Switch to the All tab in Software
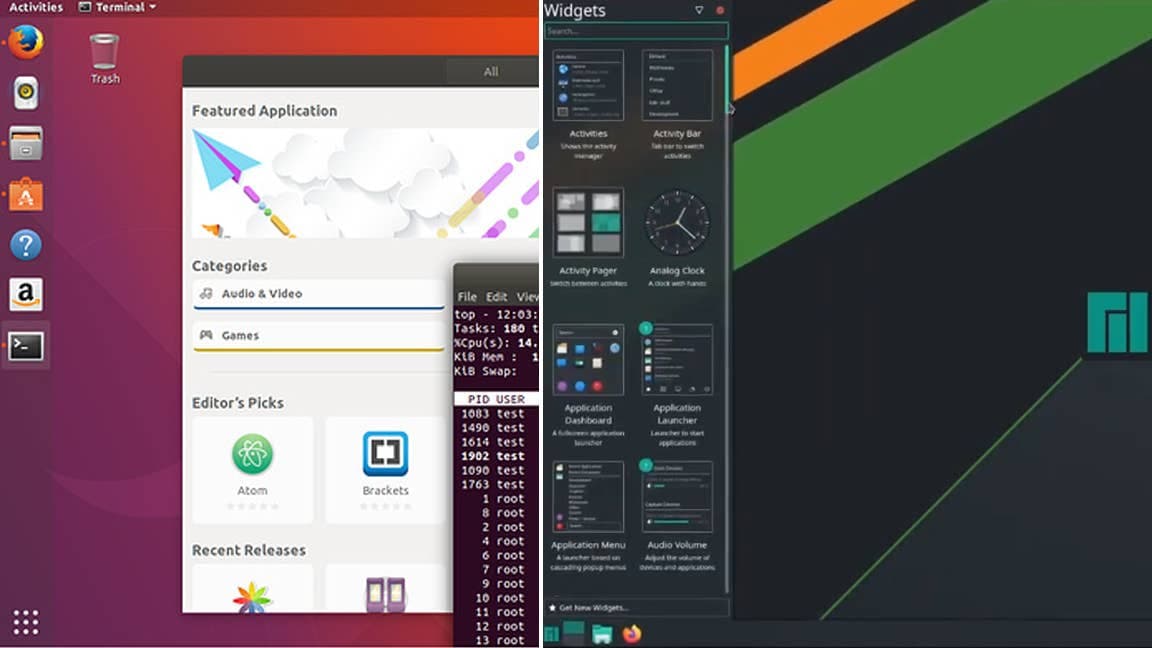1152x648 pixels. click(x=492, y=71)
